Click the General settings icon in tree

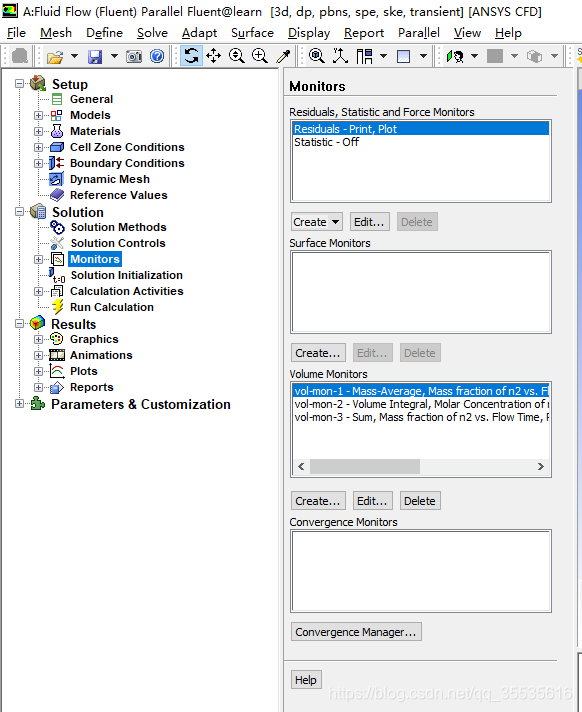pyautogui.click(x=57, y=99)
